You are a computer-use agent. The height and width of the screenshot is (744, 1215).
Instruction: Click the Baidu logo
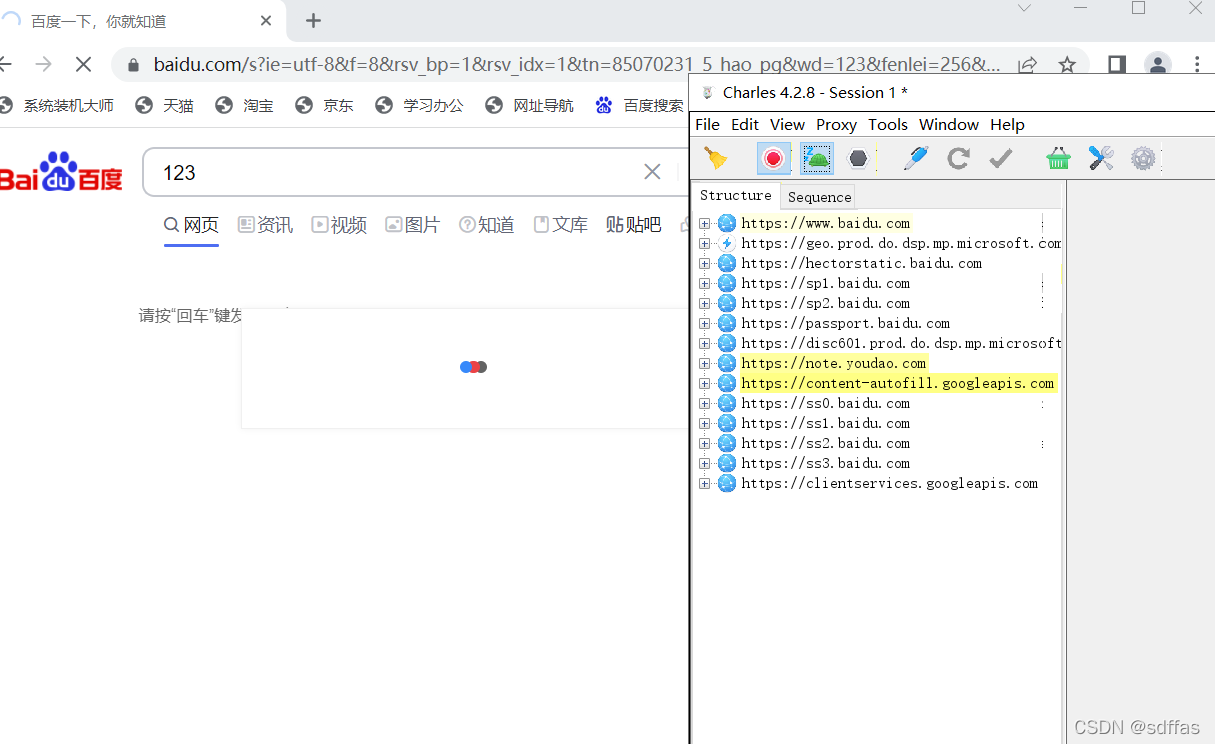click(61, 172)
